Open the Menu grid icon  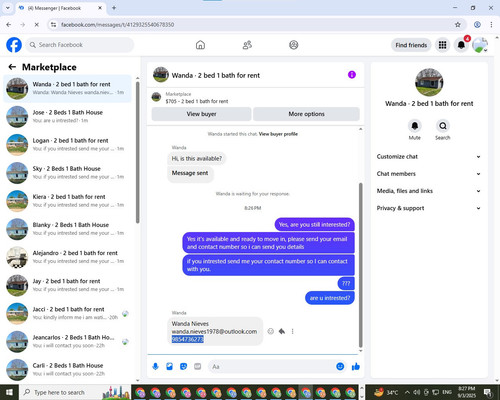tap(442, 45)
